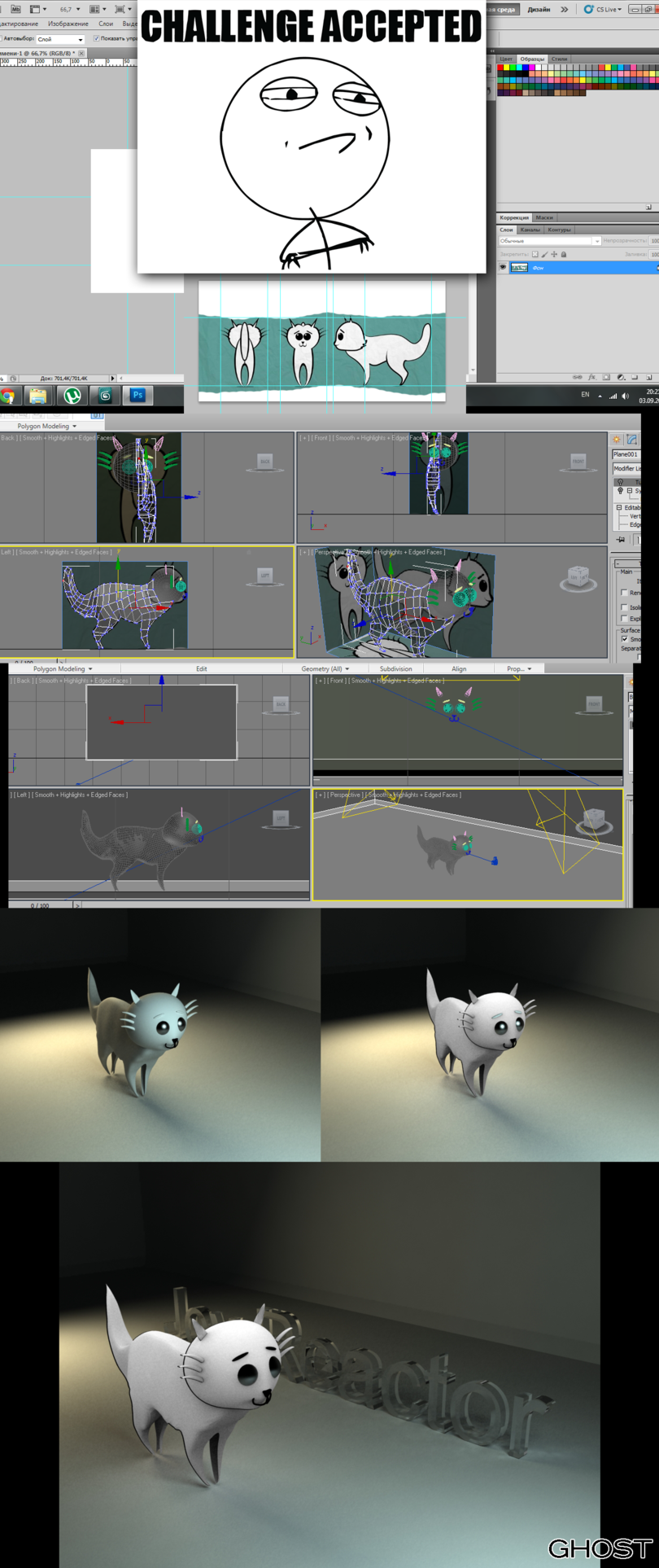This screenshot has width=659, height=1568.
Task: Click the link layers icon
Action: (578, 378)
